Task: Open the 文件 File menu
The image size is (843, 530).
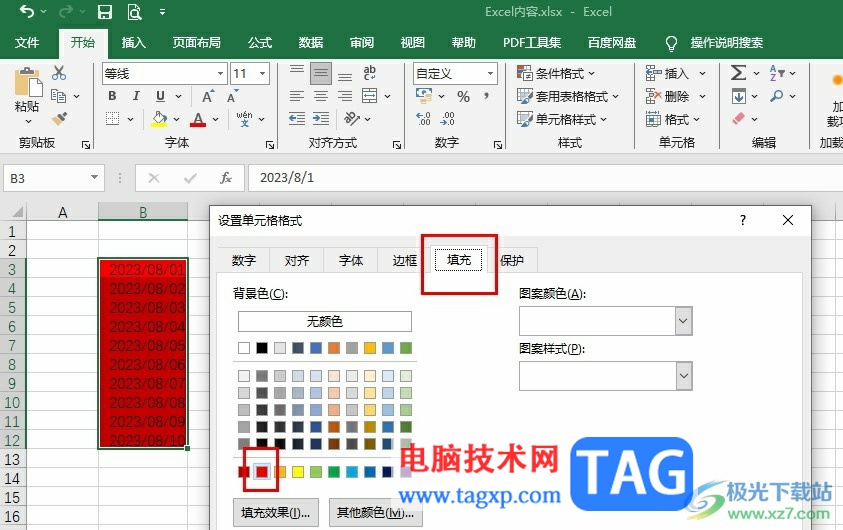Action: 27,42
